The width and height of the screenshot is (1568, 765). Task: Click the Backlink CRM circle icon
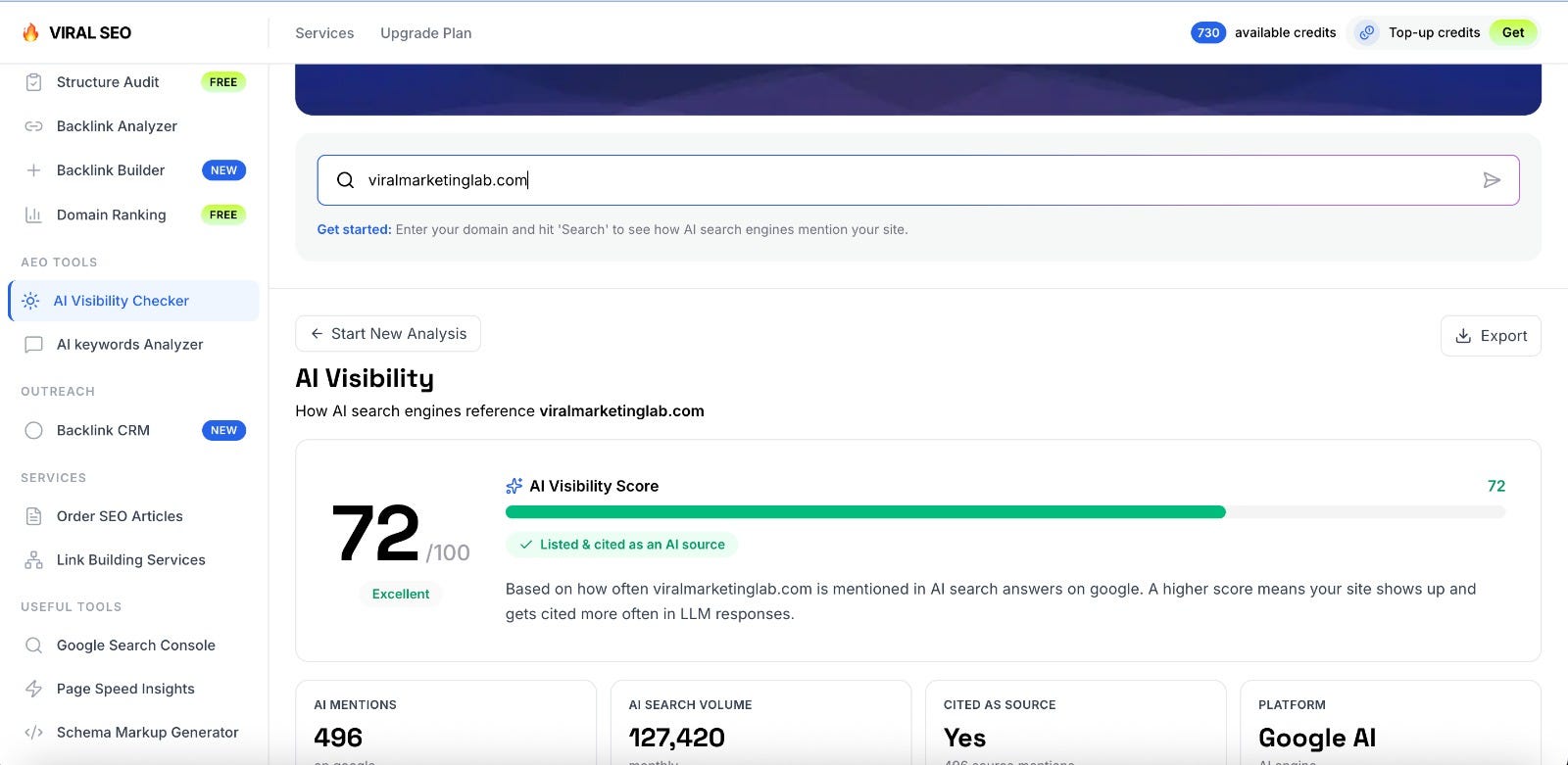tap(33, 430)
